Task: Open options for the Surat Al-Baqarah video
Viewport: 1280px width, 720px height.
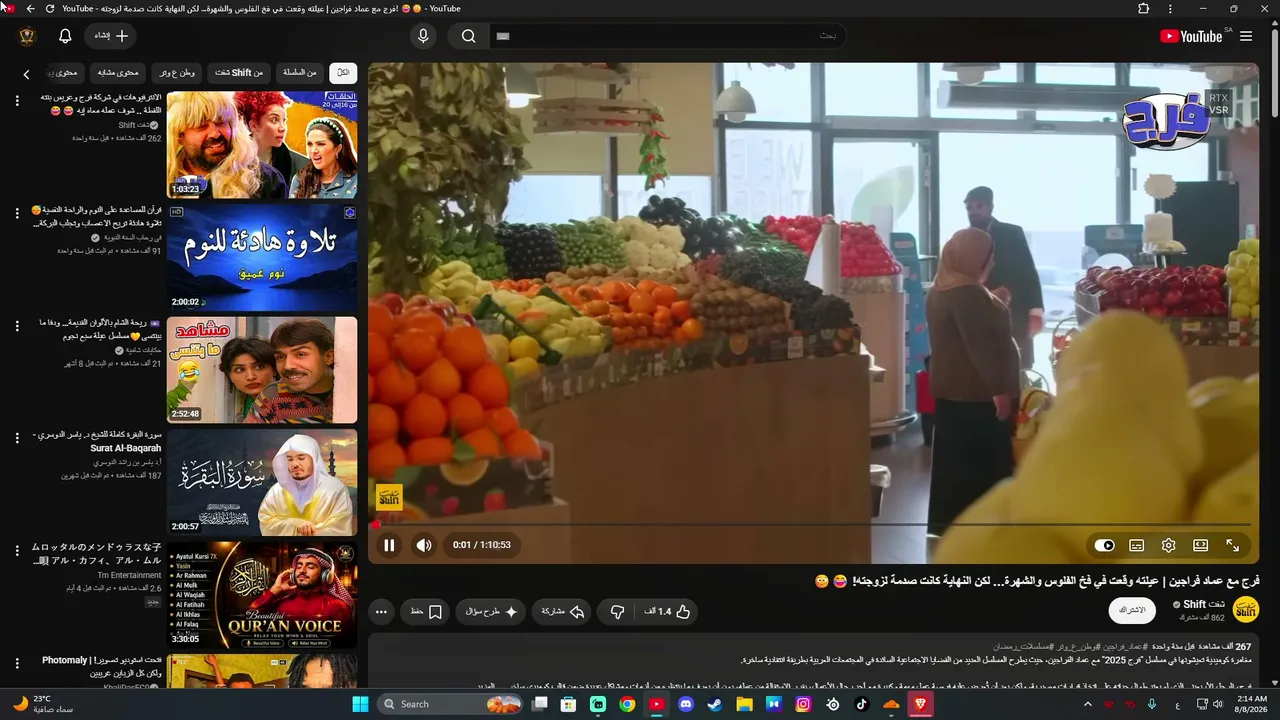Action: [17, 438]
